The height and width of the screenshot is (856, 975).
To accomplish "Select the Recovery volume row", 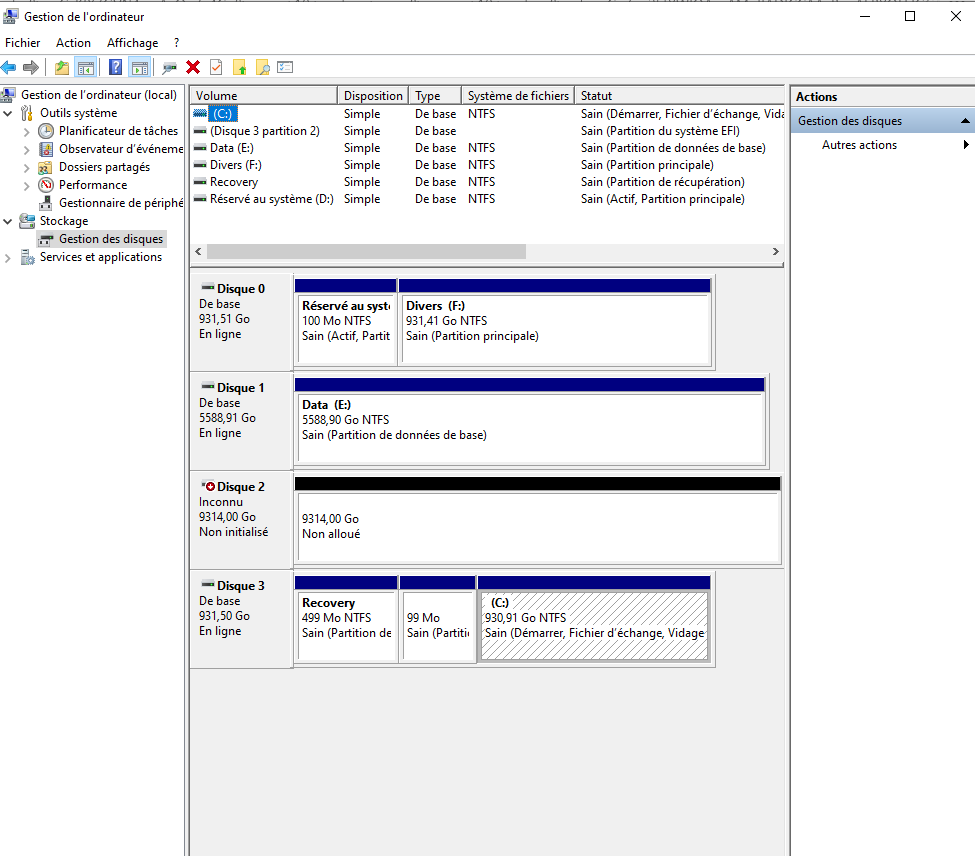I will (x=487, y=182).
